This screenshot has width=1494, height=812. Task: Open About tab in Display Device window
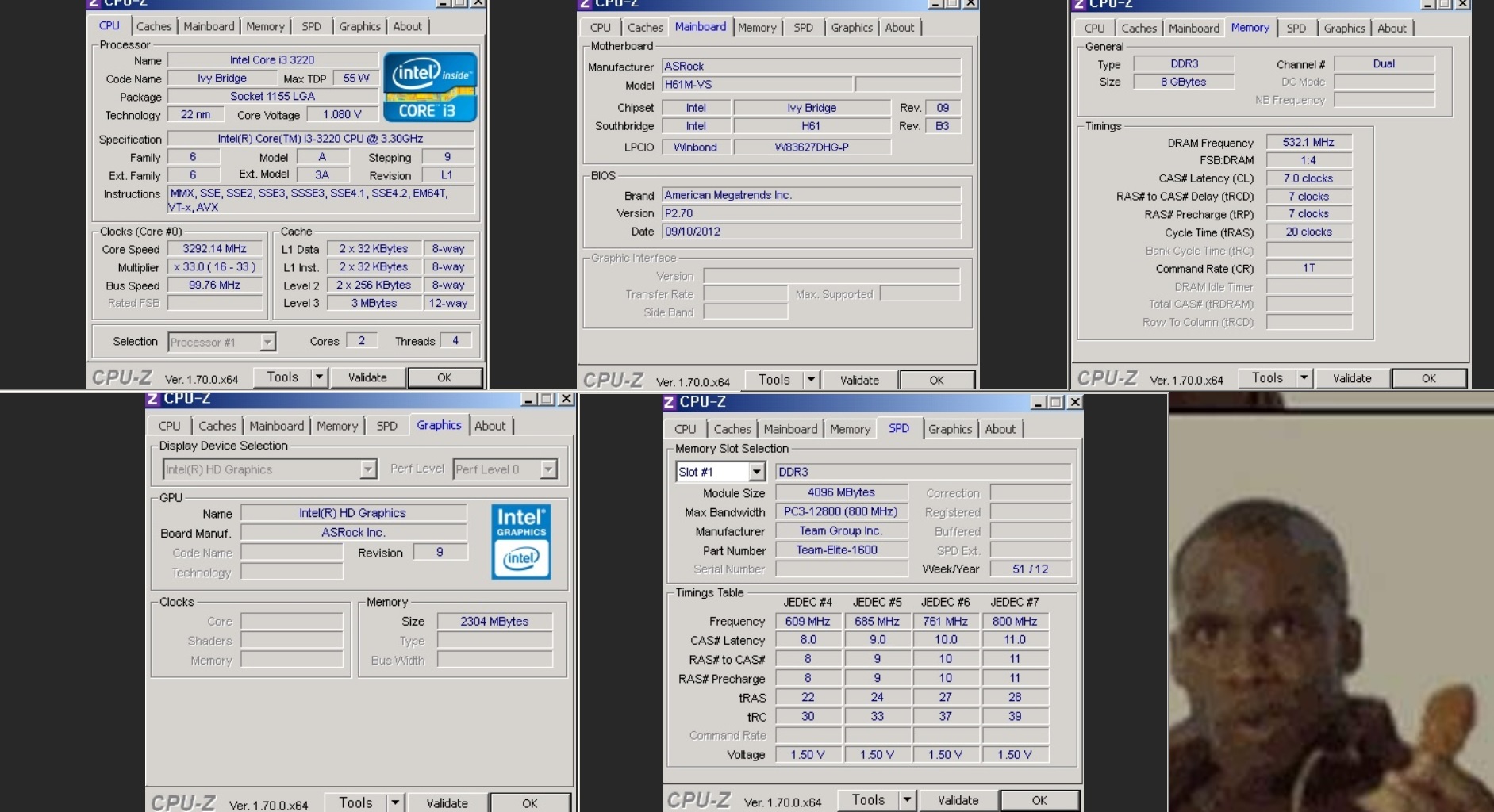tap(490, 426)
